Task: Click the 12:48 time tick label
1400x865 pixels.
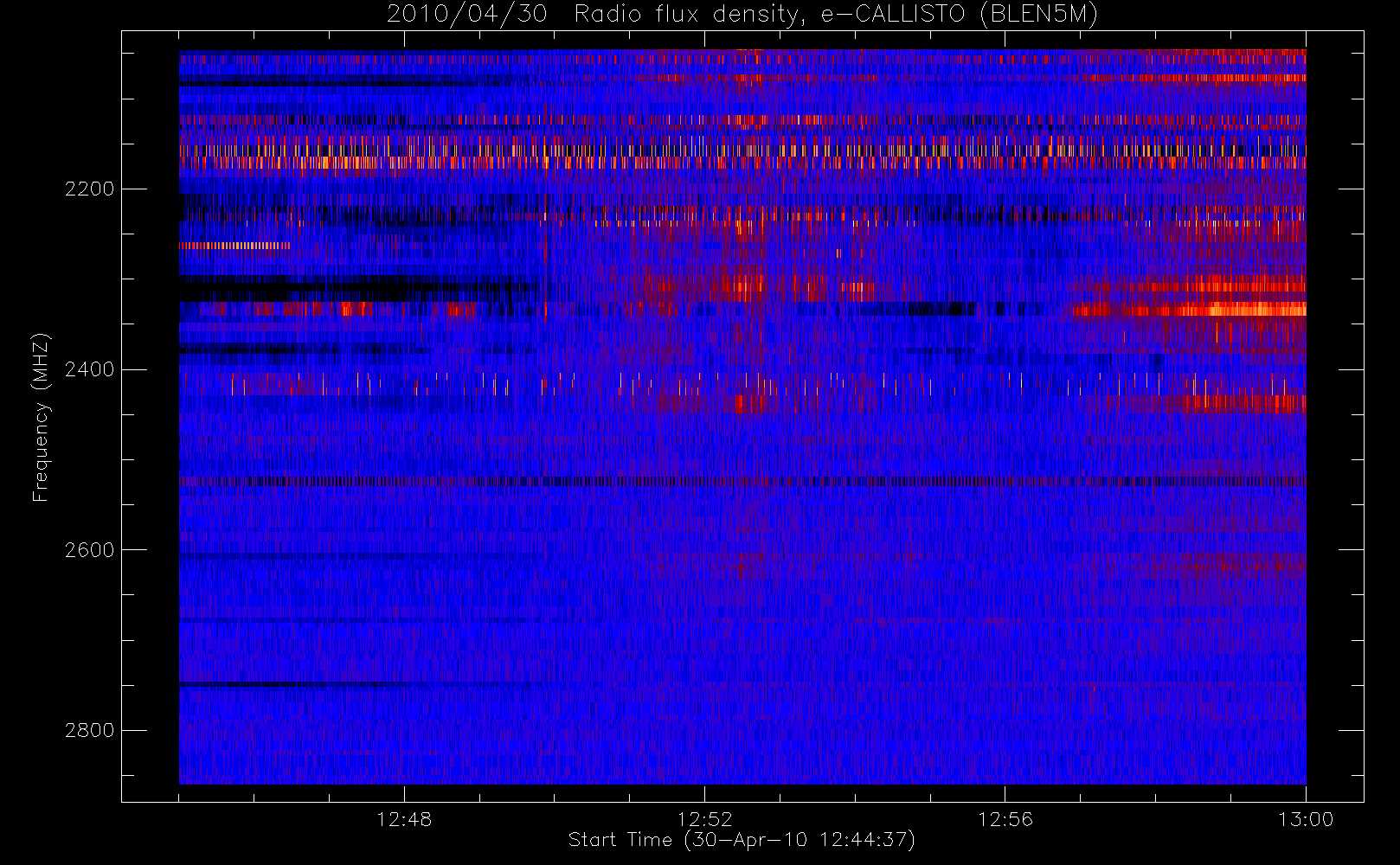Action: tap(404, 819)
